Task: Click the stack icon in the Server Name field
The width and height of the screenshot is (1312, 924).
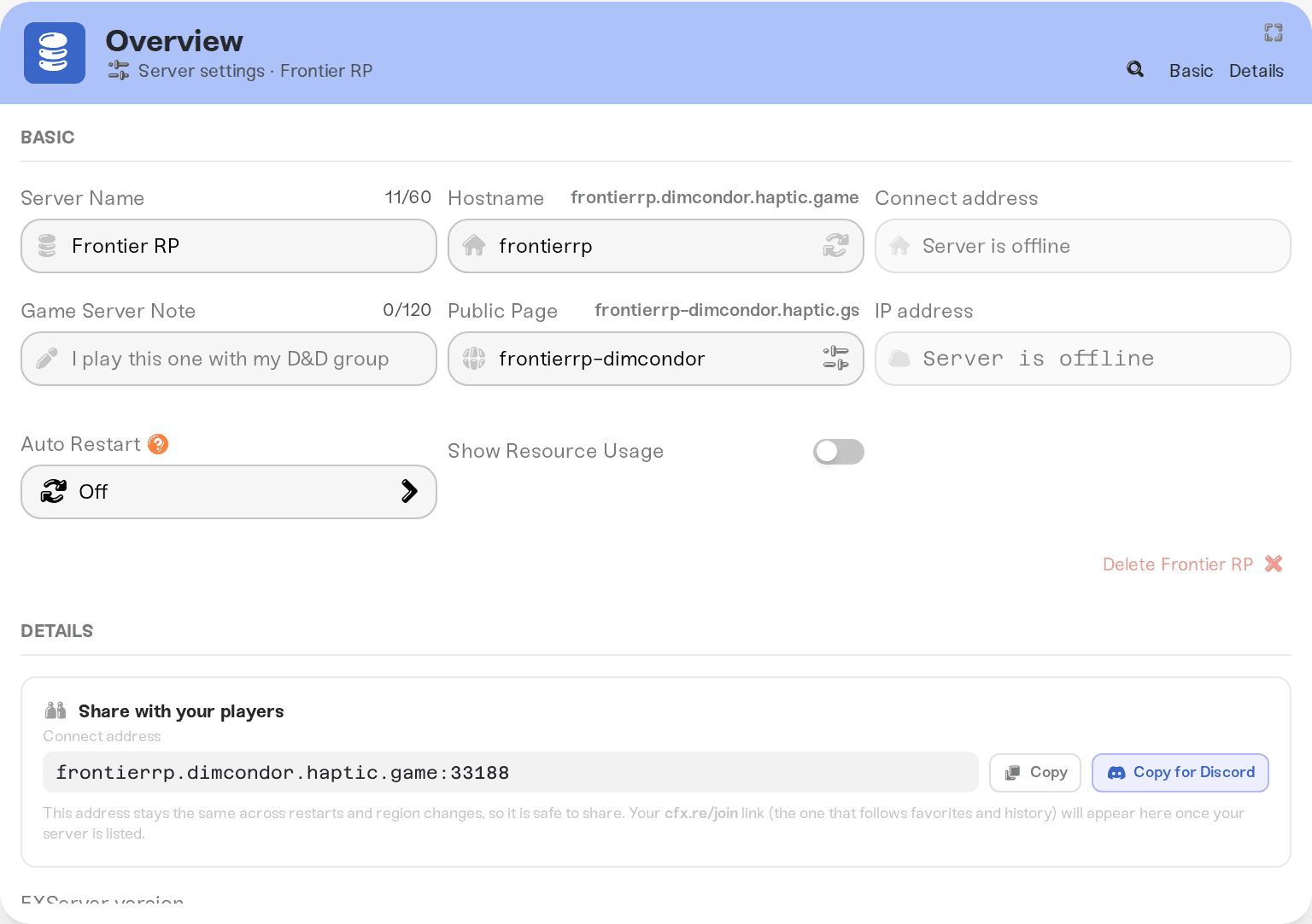Action: pyautogui.click(x=47, y=246)
